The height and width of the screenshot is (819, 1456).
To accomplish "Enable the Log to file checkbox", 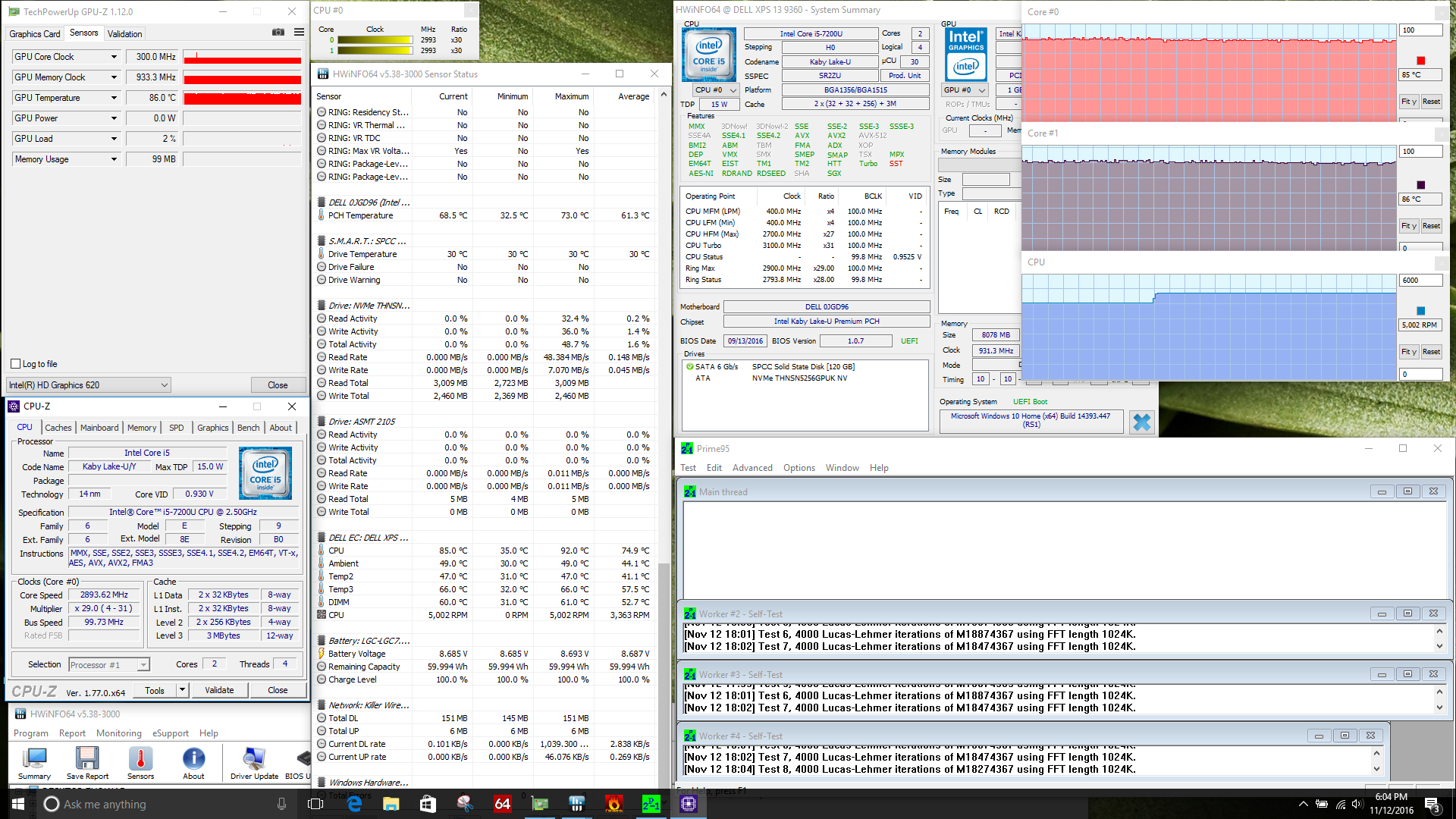I will point(16,364).
